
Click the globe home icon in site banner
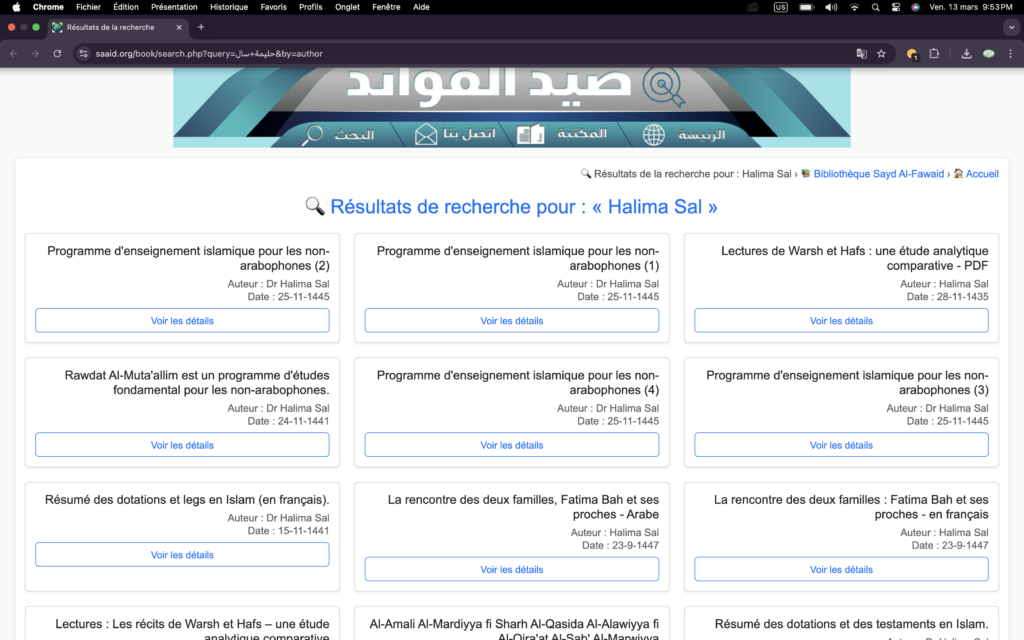(x=654, y=135)
